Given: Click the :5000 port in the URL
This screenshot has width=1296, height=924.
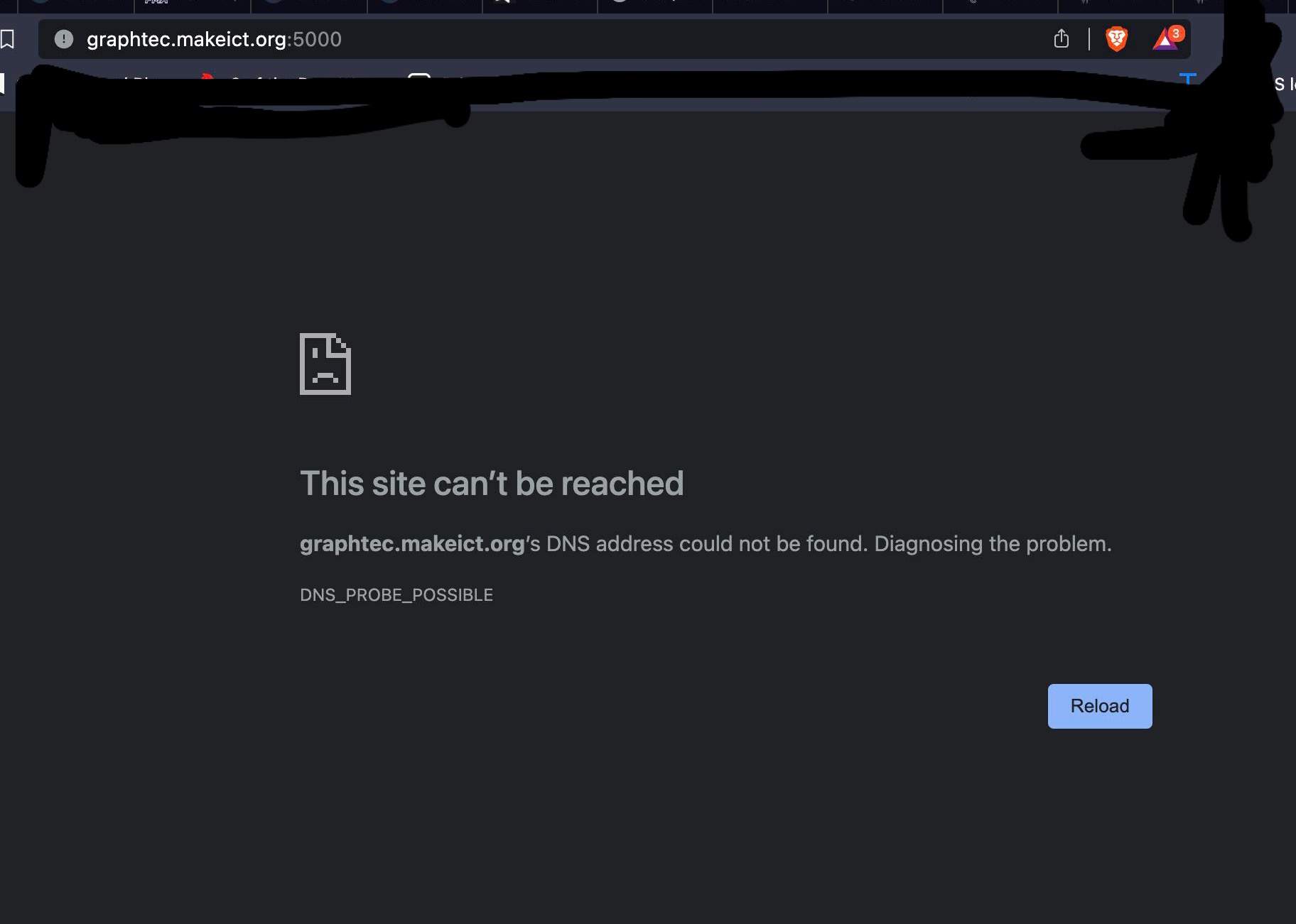Looking at the screenshot, I should pyautogui.click(x=315, y=39).
